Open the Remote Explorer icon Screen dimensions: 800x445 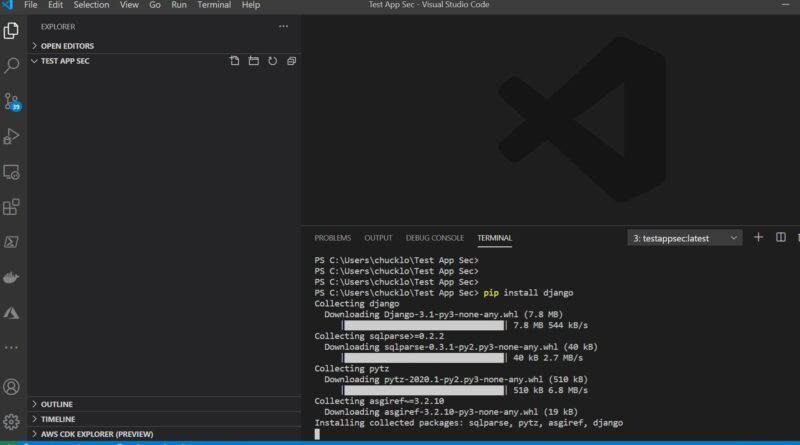pos(11,172)
